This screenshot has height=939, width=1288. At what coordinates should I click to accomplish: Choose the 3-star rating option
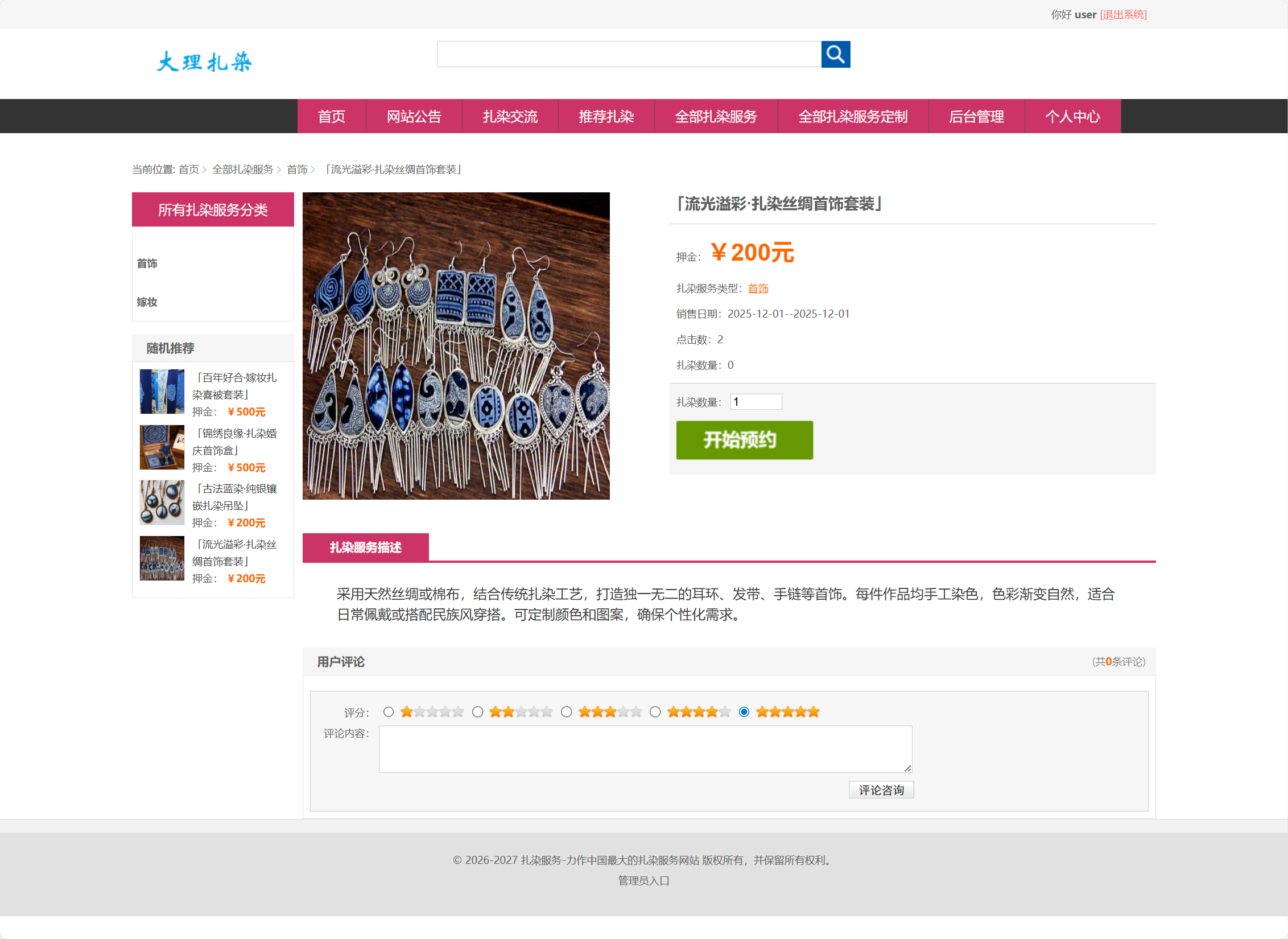click(x=567, y=711)
